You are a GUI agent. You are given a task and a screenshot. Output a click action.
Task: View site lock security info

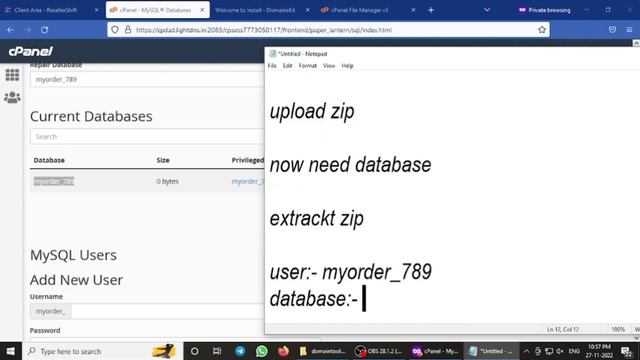128,30
